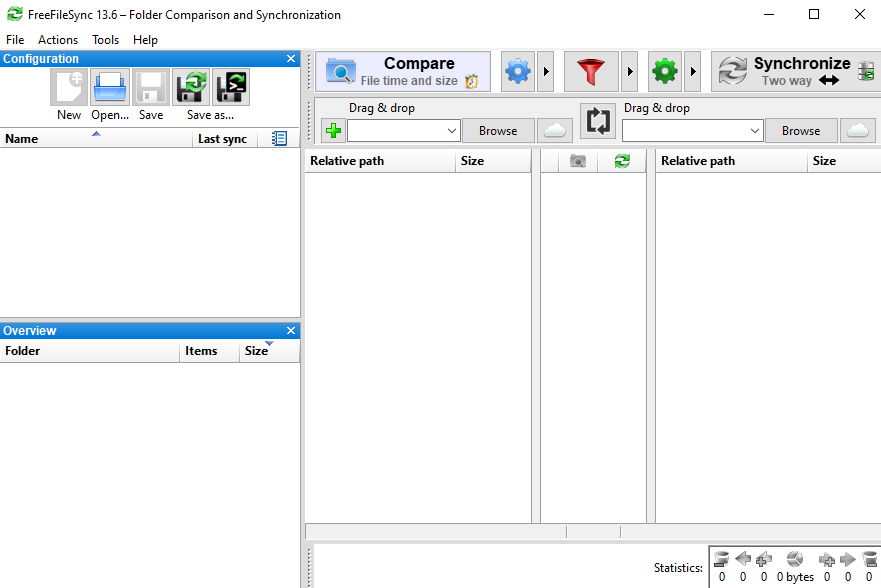Expand sync settings arrow menu

coord(693,71)
